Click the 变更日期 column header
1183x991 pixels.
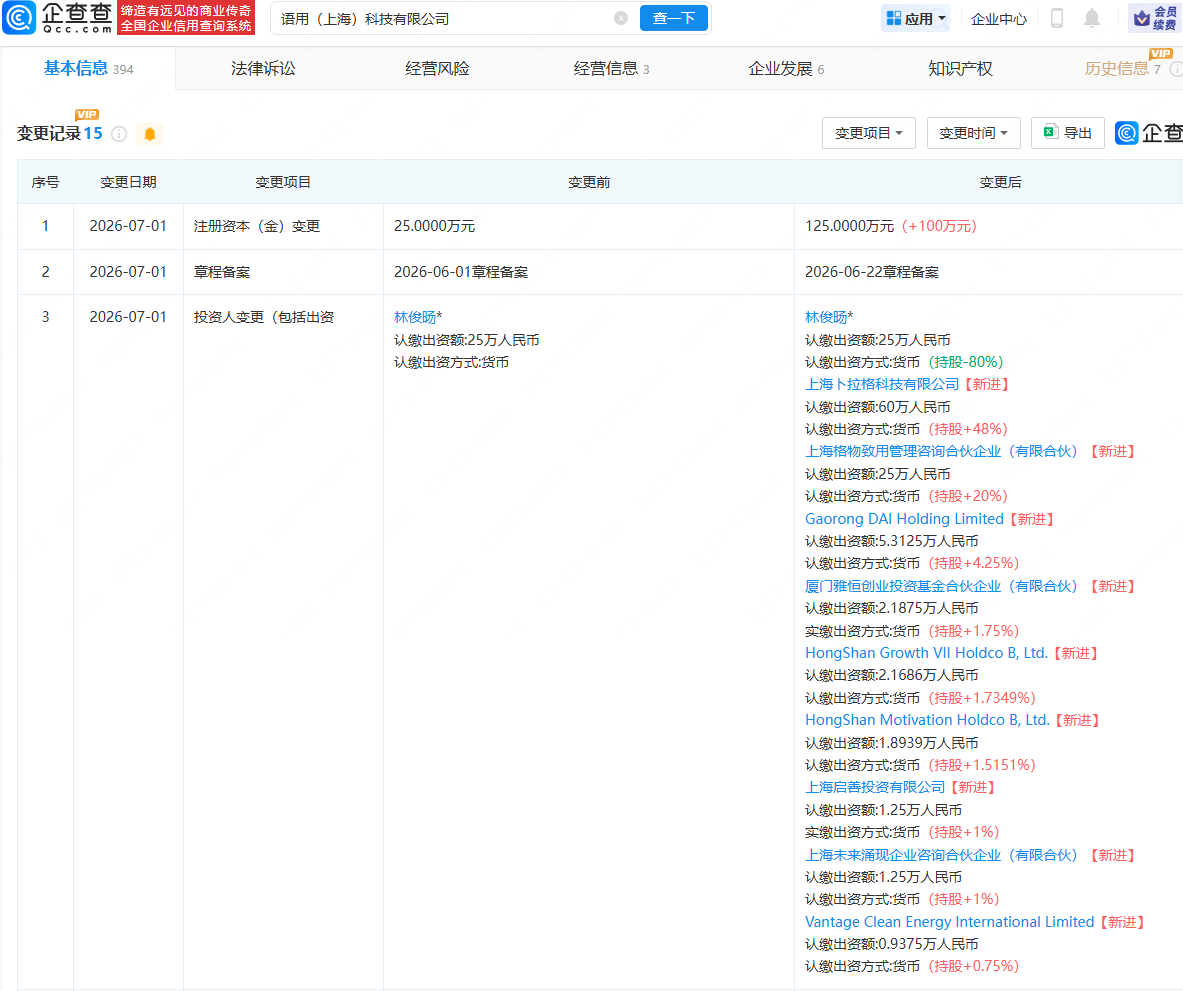128,182
